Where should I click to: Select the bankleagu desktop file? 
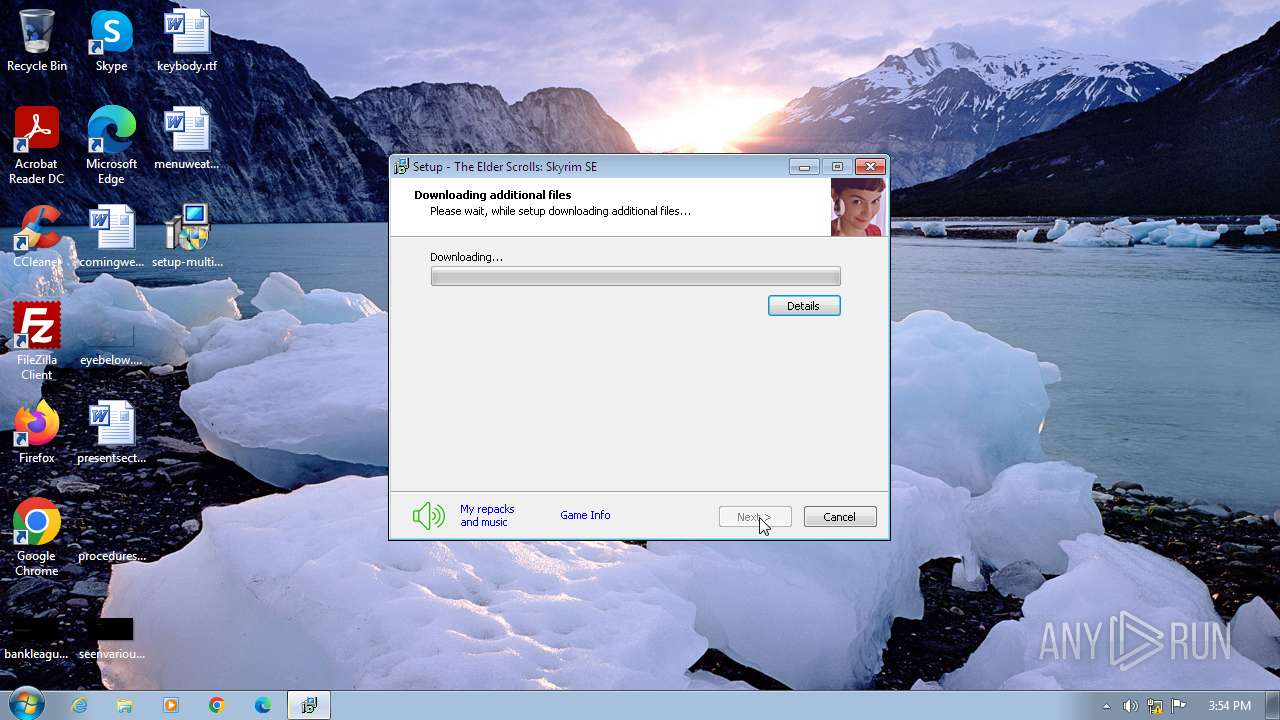[37, 640]
